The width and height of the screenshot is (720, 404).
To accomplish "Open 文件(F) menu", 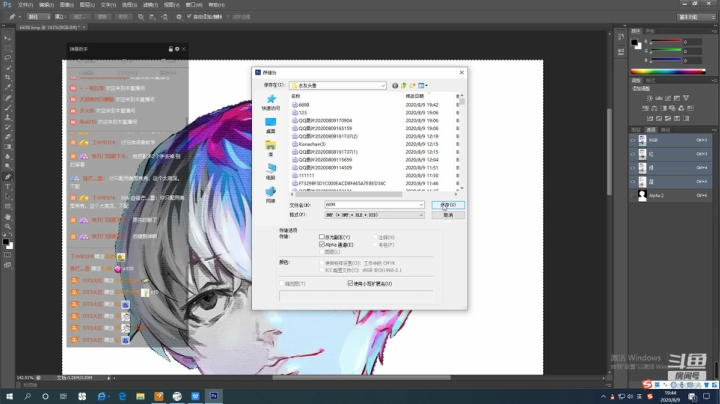I will pos(25,5).
